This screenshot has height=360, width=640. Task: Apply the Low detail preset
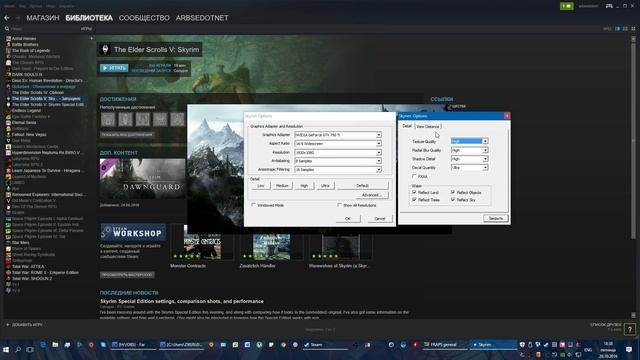pyautogui.click(x=261, y=186)
